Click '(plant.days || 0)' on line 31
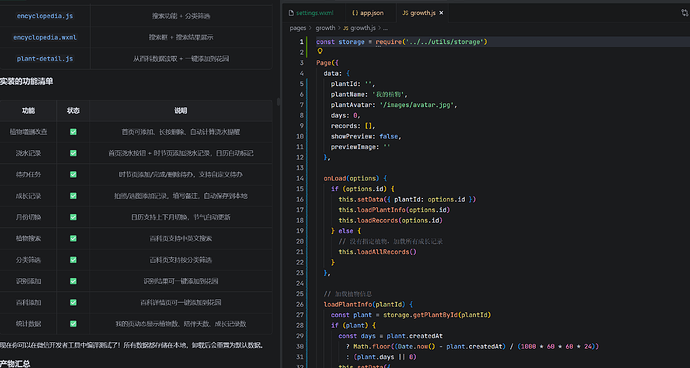This screenshot has width=690, height=368. (x=385, y=357)
